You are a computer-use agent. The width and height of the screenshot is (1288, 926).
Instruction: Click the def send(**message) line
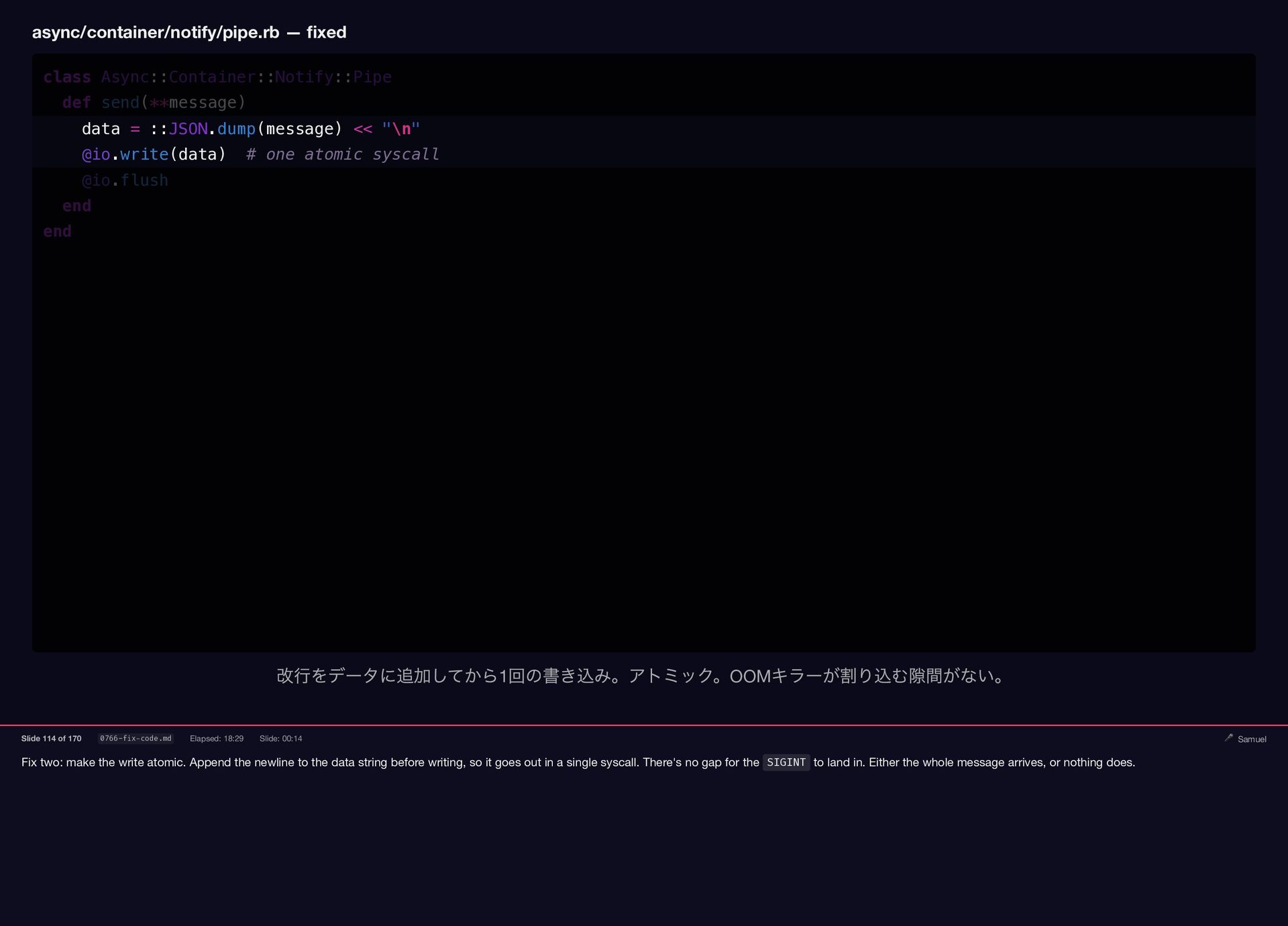154,103
